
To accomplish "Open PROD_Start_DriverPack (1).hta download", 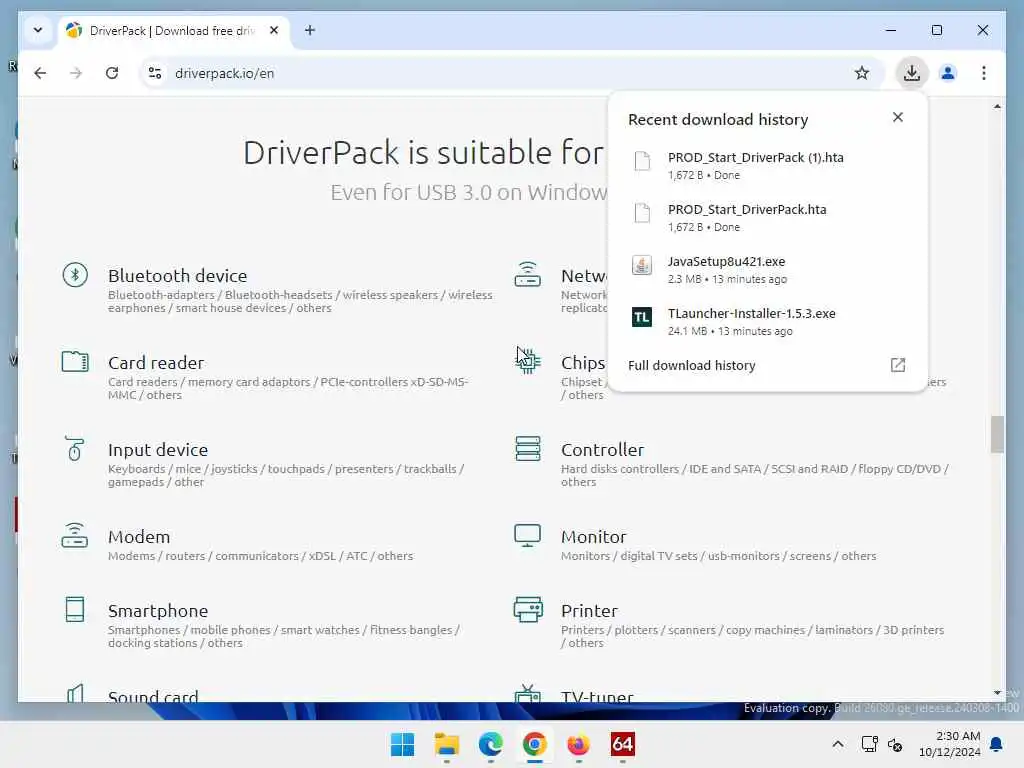I will click(x=767, y=165).
